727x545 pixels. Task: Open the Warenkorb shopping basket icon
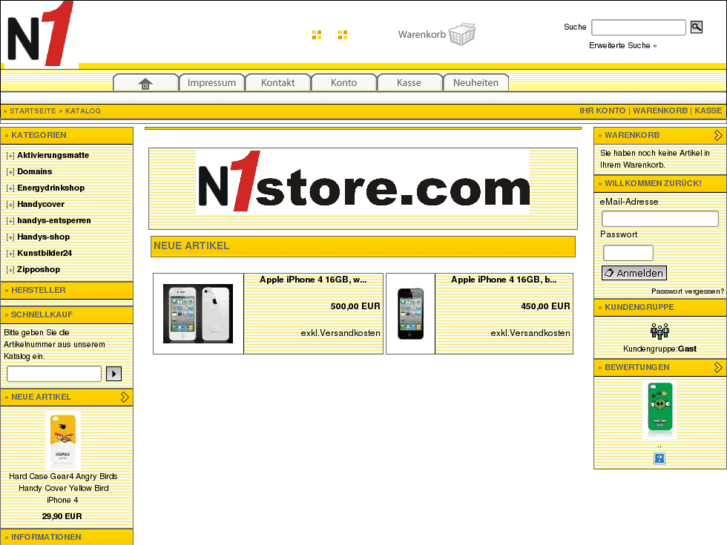[x=462, y=34]
